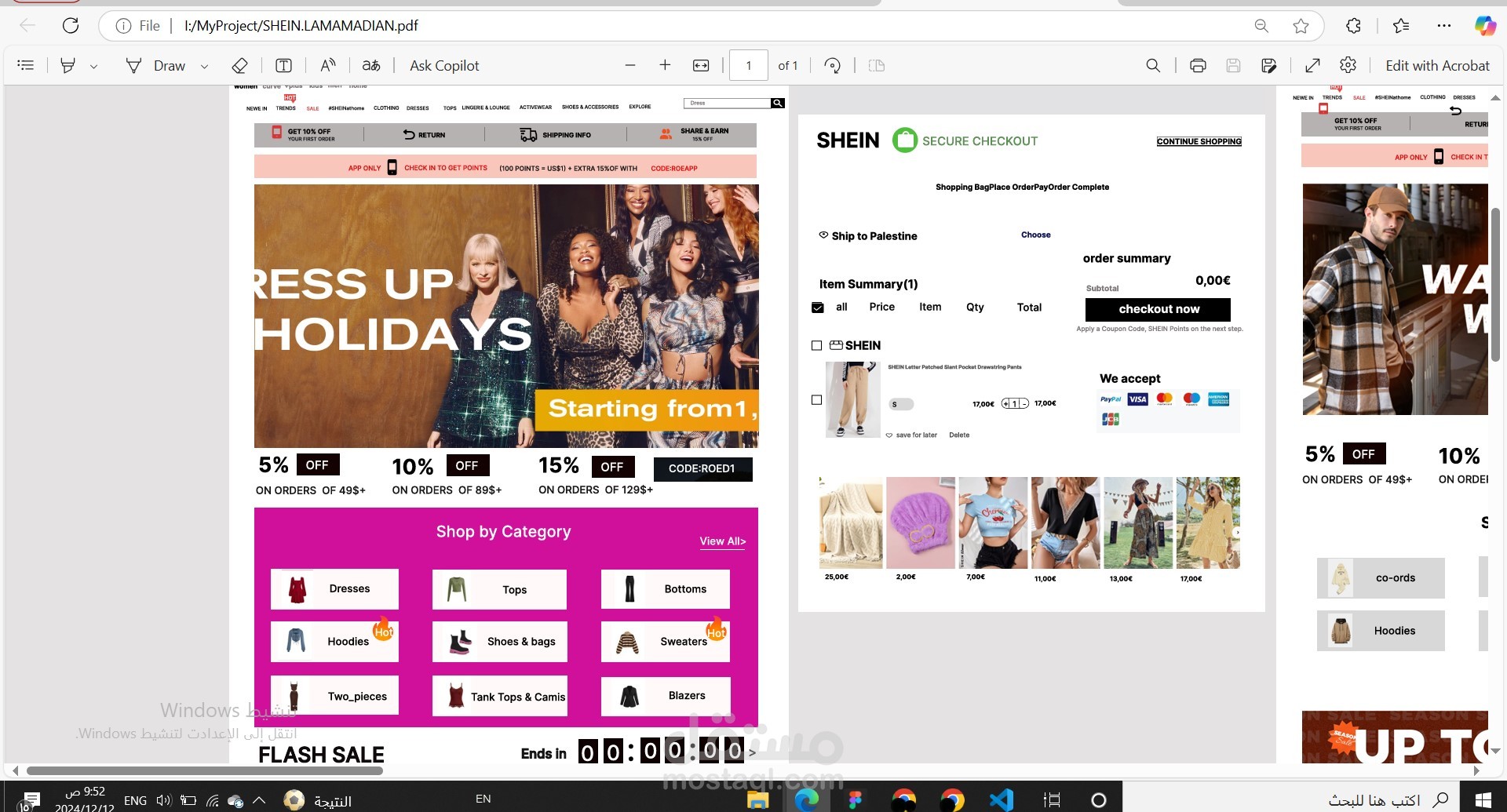Open the Translate document tool

tap(371, 66)
